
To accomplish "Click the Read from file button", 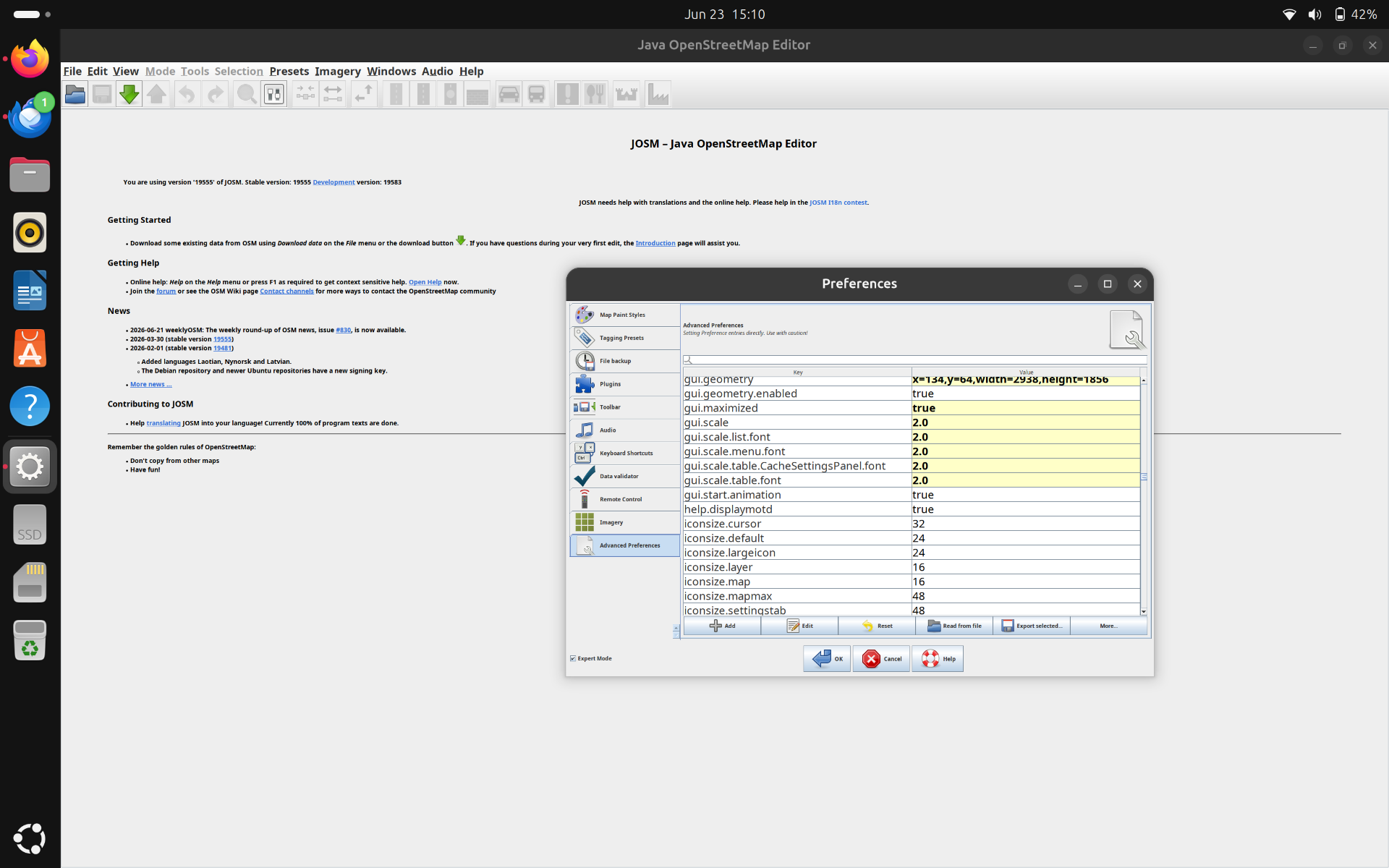I will 954,626.
